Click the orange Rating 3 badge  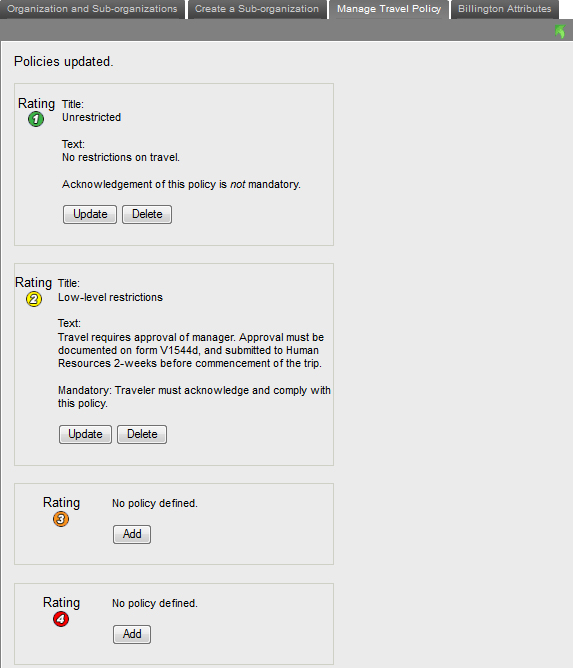coord(61,519)
